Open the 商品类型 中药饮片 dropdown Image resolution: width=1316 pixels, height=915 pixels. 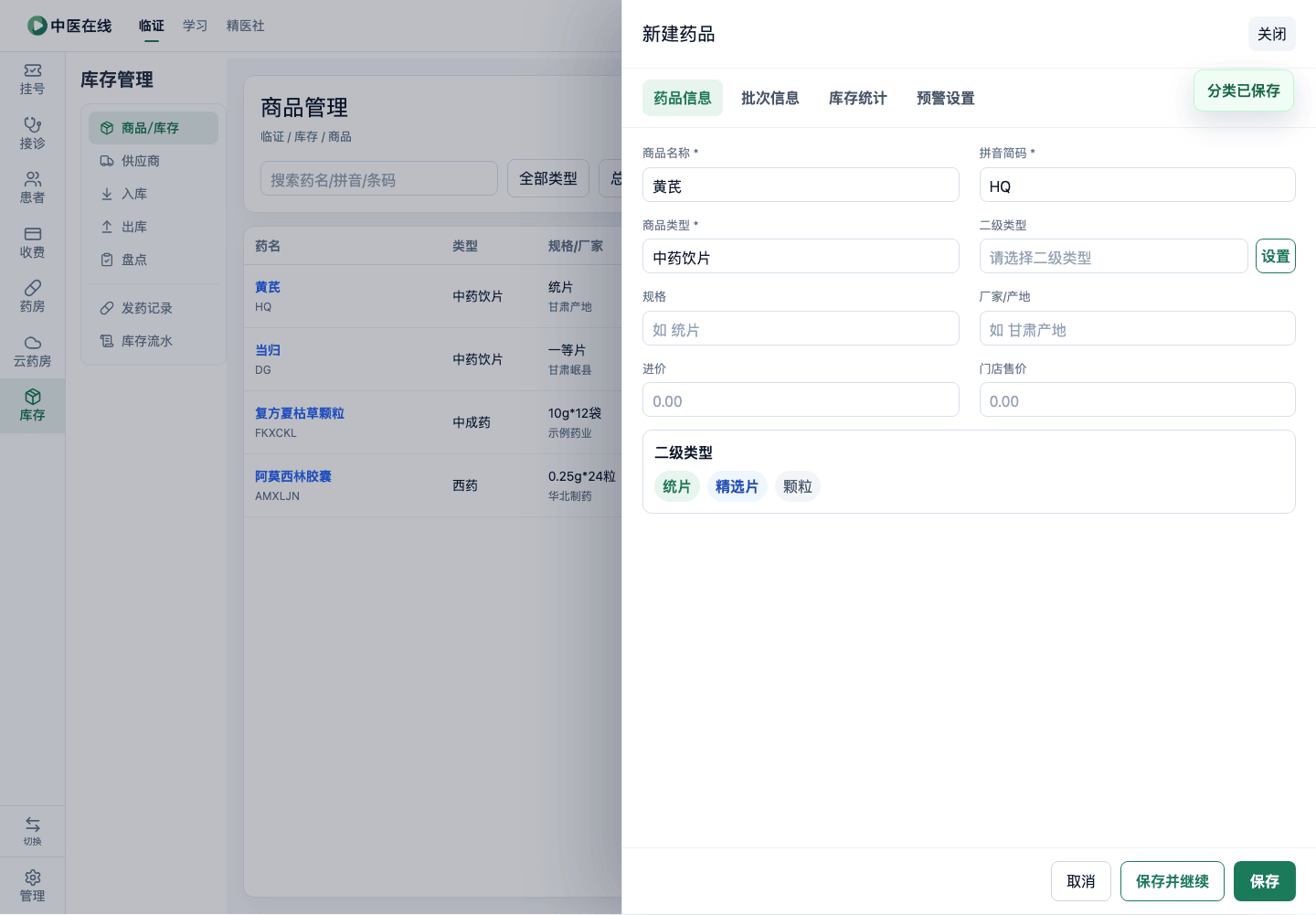point(801,257)
